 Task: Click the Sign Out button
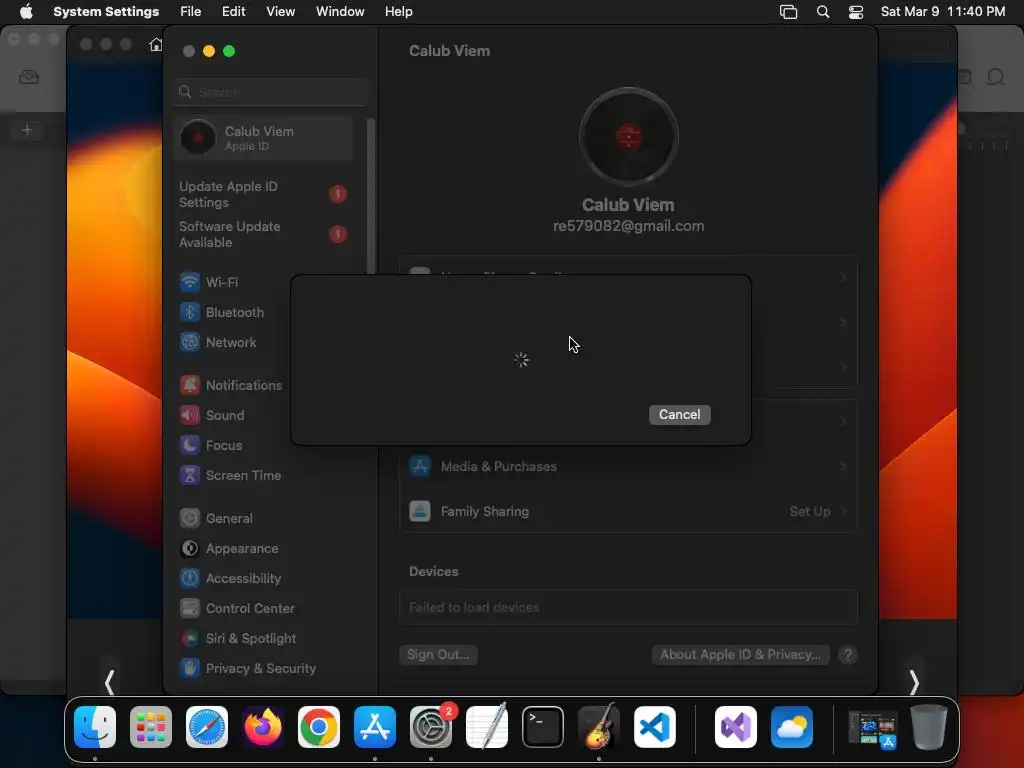coord(438,654)
